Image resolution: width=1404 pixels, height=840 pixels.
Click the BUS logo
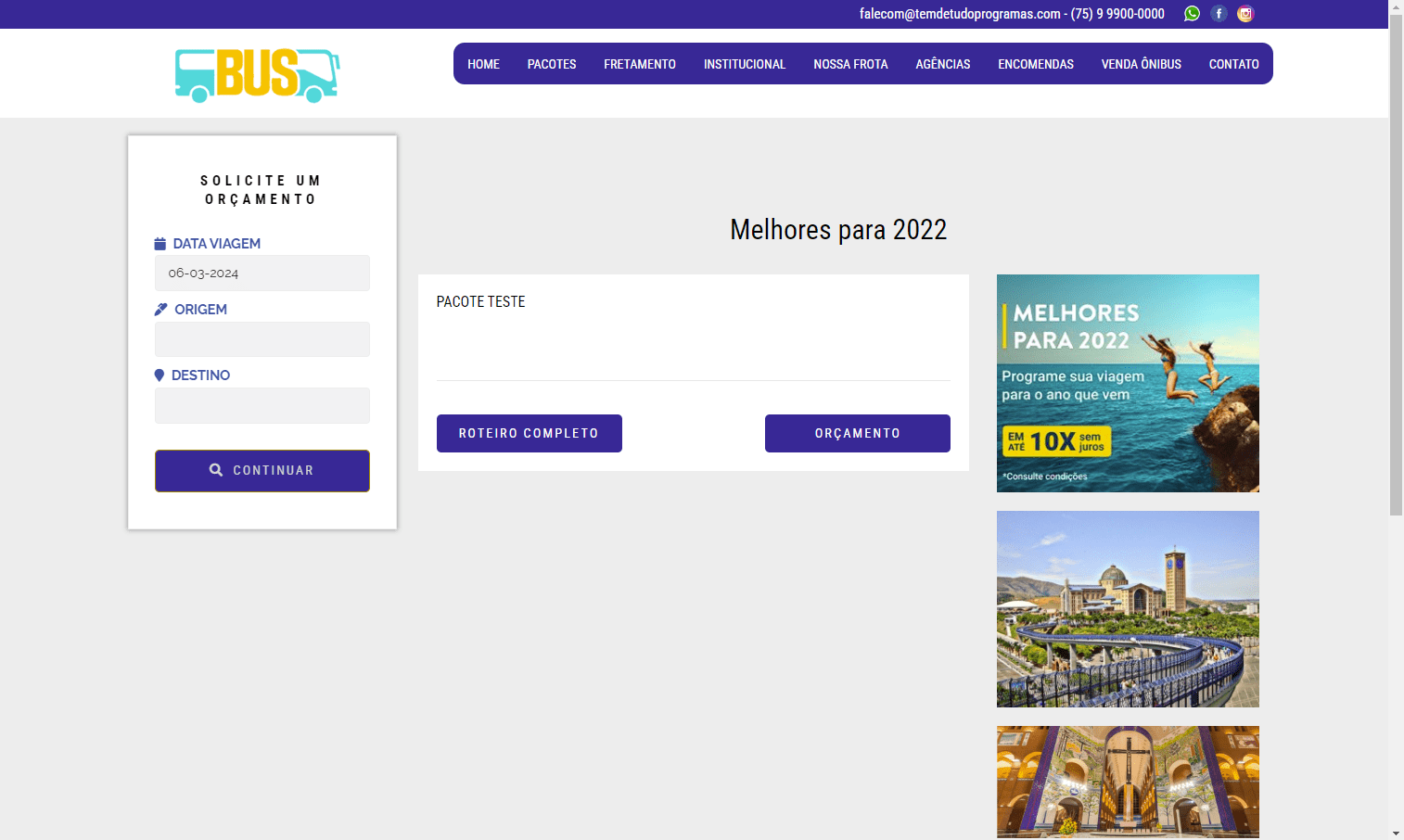tap(257, 74)
